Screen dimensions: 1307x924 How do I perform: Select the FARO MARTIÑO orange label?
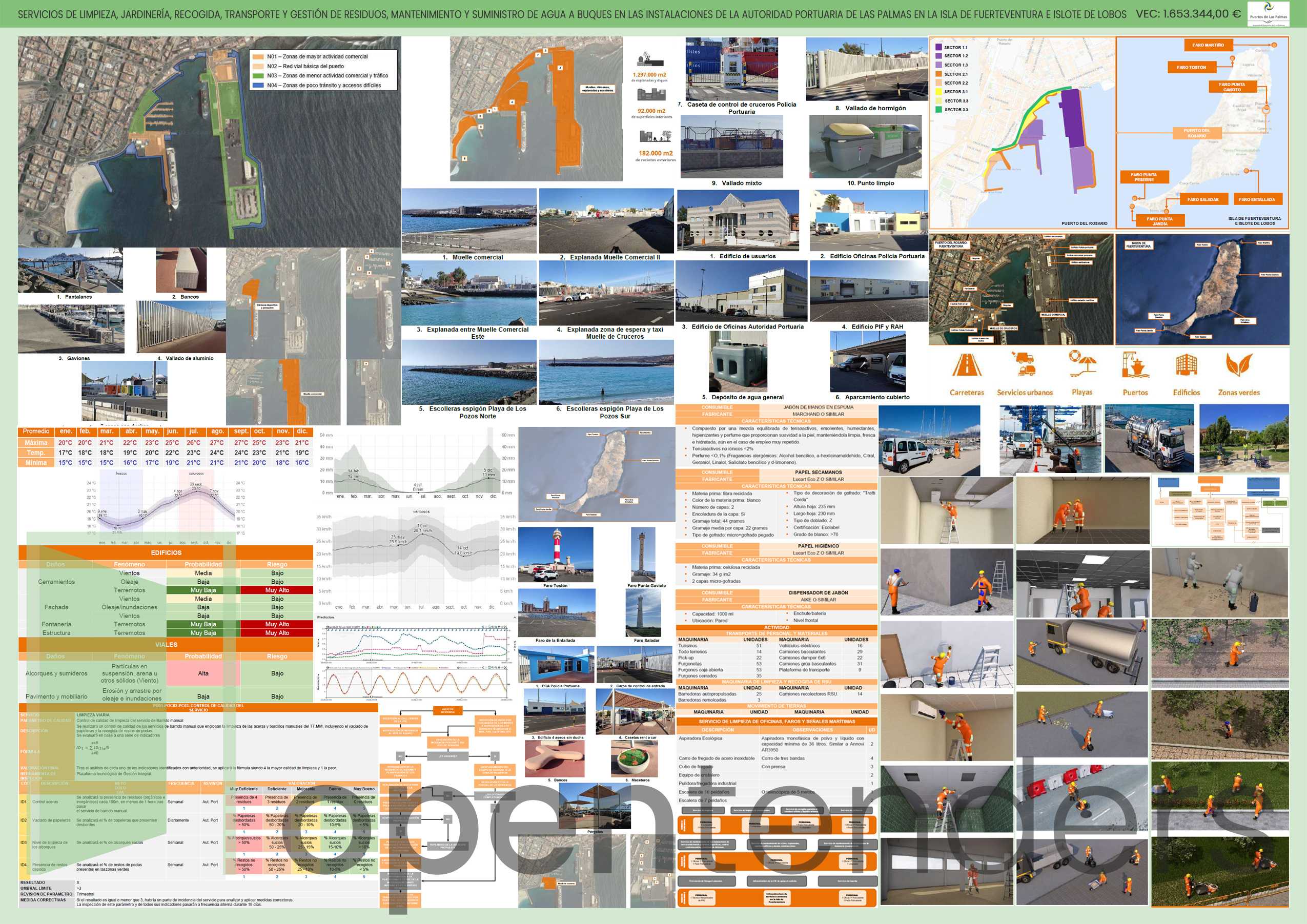click(1208, 45)
